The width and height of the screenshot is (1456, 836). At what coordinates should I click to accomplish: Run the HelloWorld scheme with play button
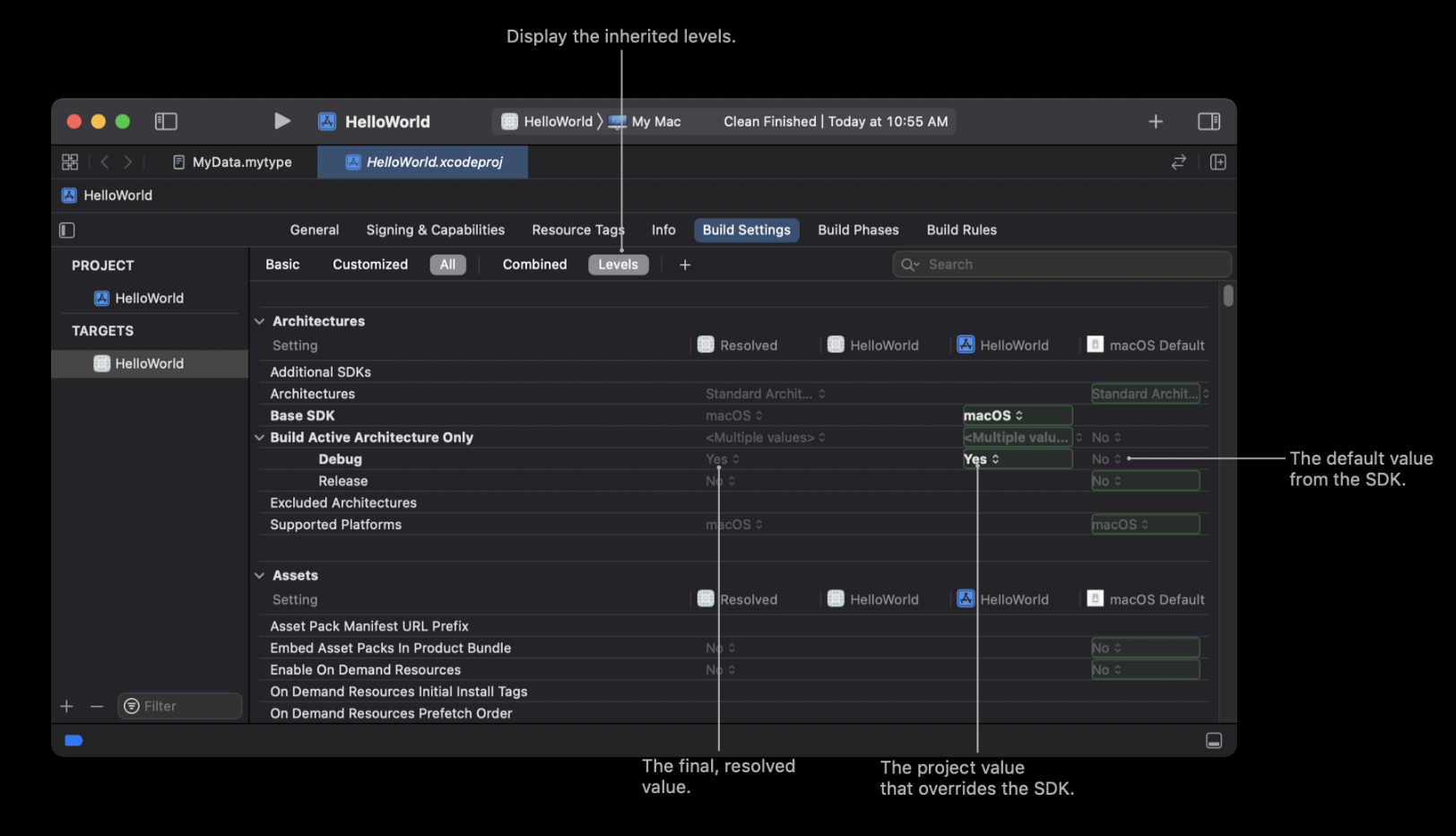[x=282, y=121]
